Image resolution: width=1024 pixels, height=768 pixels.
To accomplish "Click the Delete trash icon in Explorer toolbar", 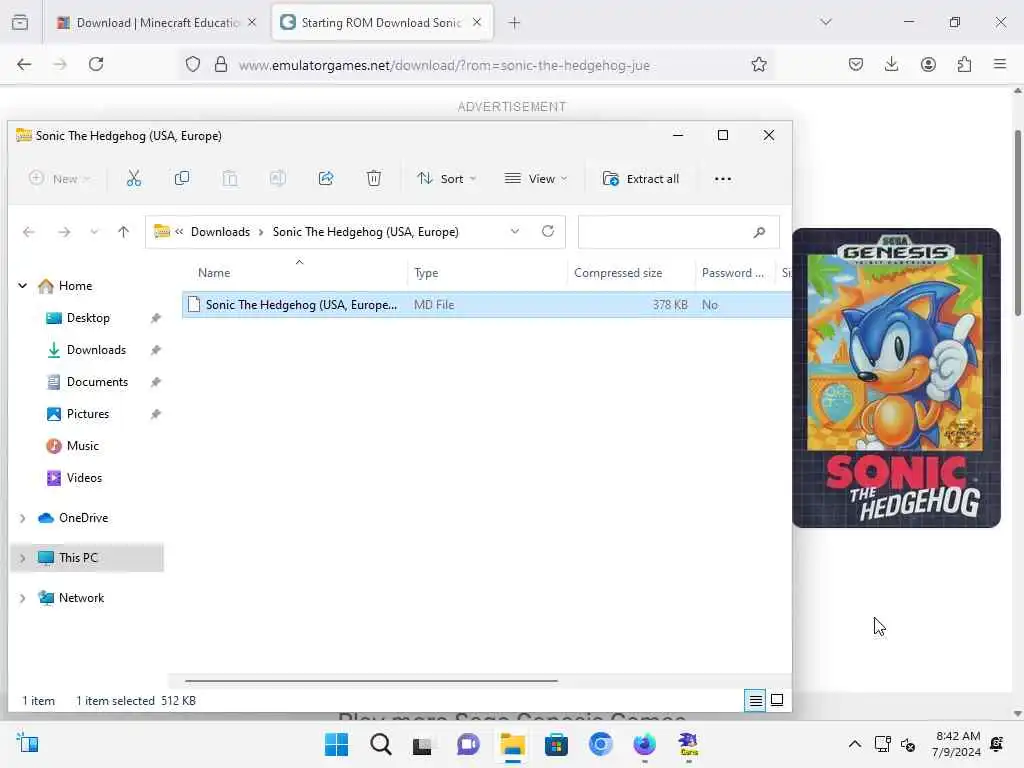I will (374, 178).
